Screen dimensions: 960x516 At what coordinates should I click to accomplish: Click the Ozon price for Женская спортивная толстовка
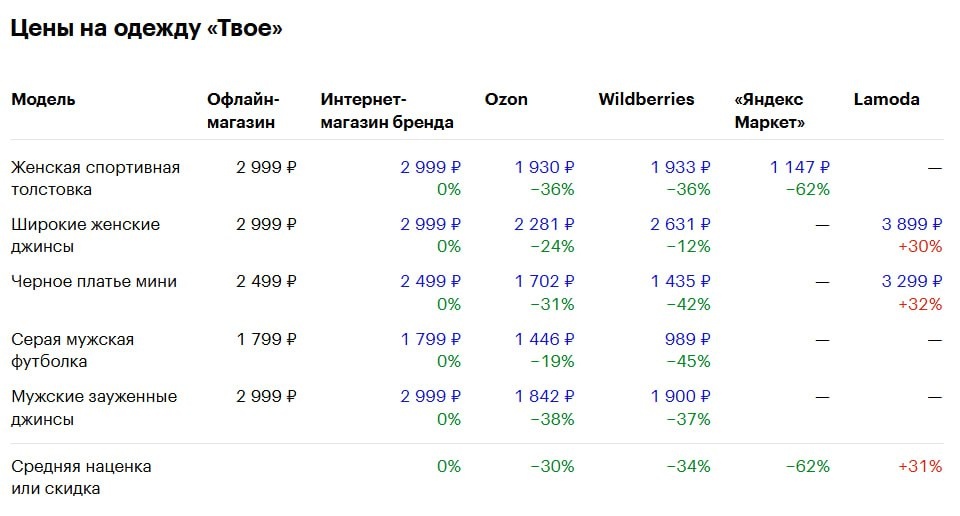coord(544,168)
